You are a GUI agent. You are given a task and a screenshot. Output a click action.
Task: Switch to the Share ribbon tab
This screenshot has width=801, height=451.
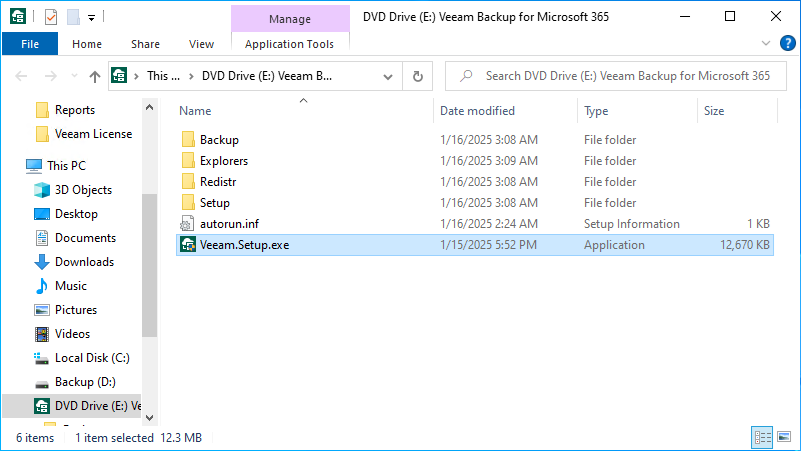click(145, 44)
